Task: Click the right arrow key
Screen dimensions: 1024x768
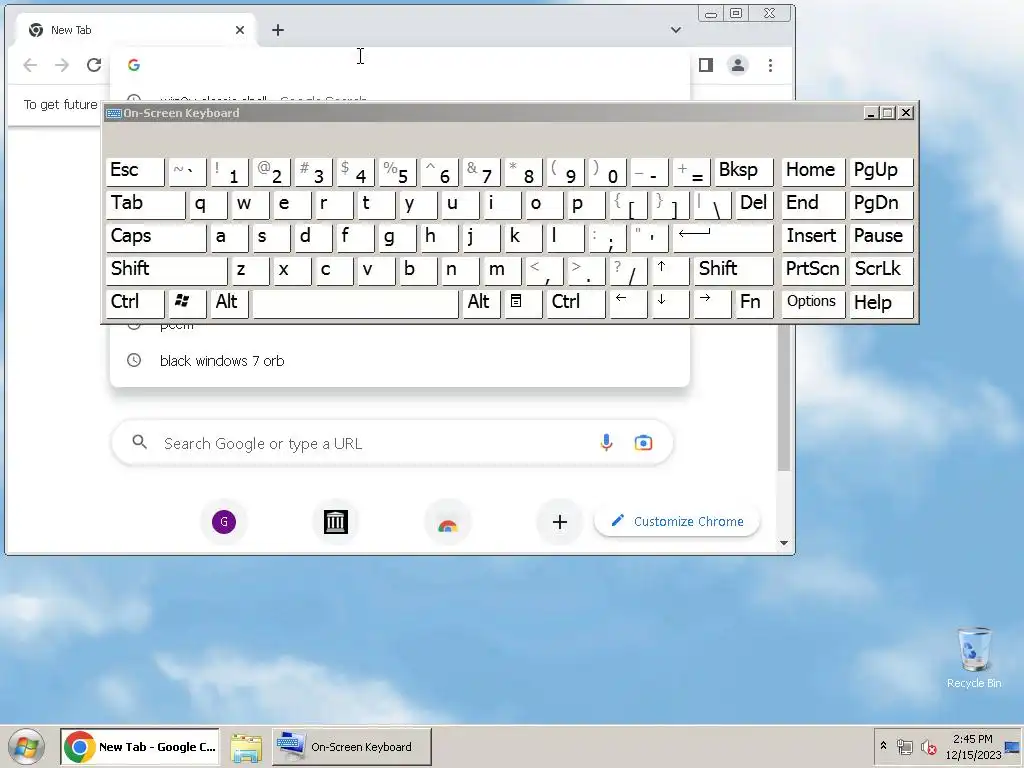Action: coord(712,303)
